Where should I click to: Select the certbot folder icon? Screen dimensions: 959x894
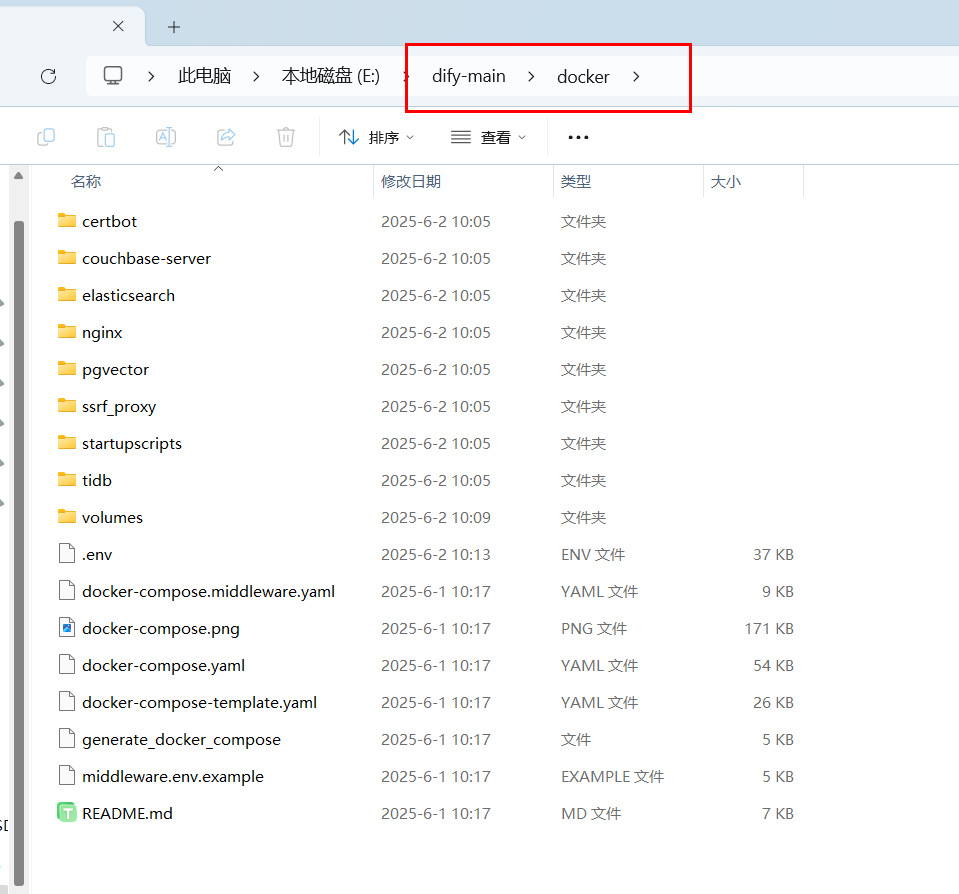(x=67, y=221)
